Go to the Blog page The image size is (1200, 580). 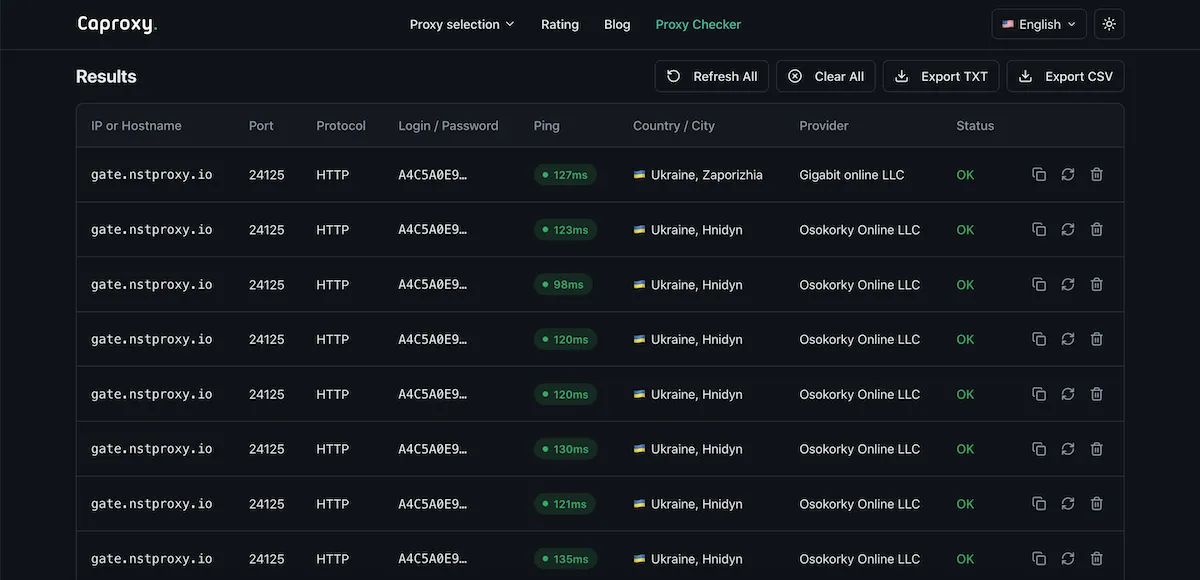[x=617, y=24]
